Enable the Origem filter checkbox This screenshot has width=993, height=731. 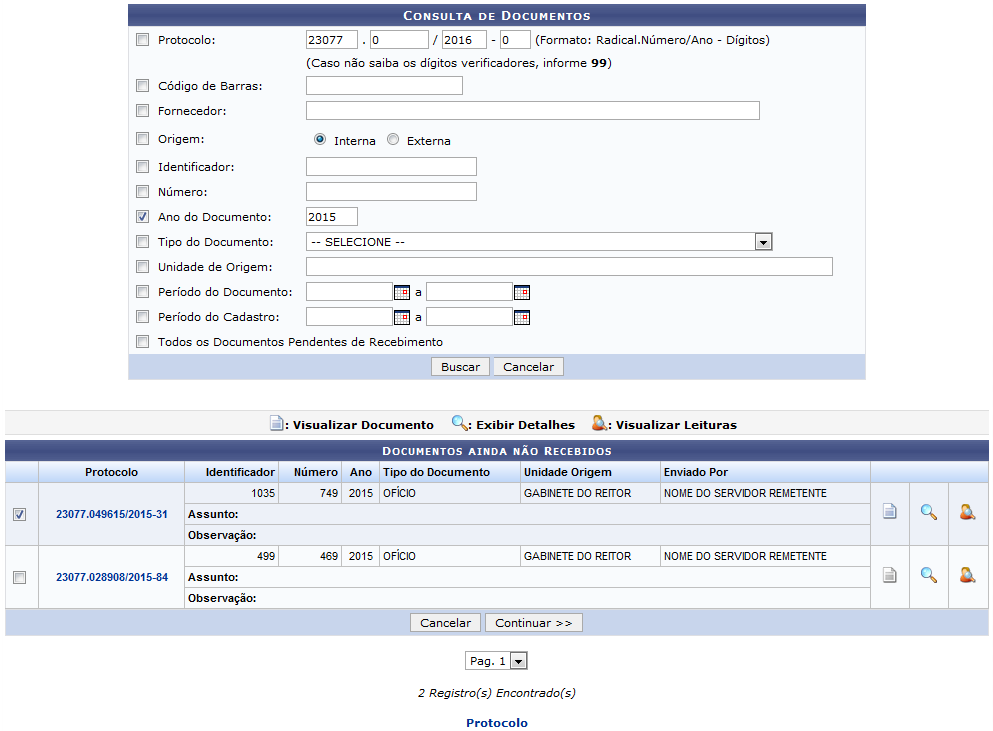[142, 139]
